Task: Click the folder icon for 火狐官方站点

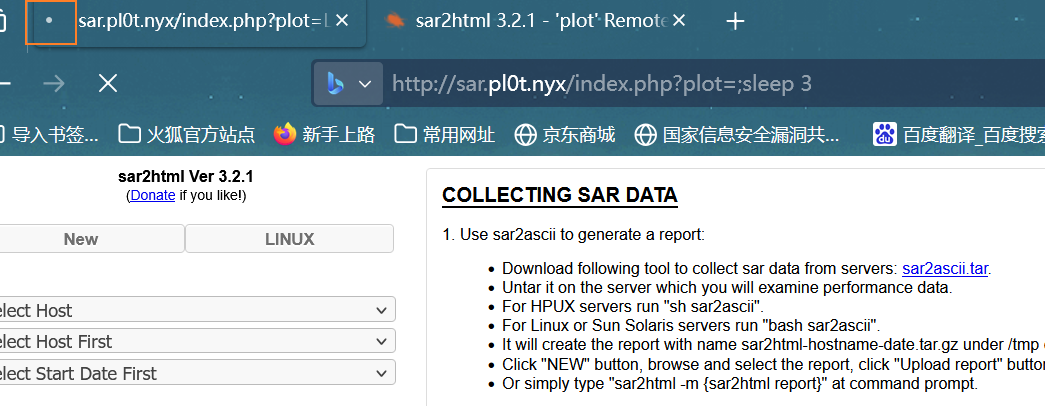Action: (129, 134)
